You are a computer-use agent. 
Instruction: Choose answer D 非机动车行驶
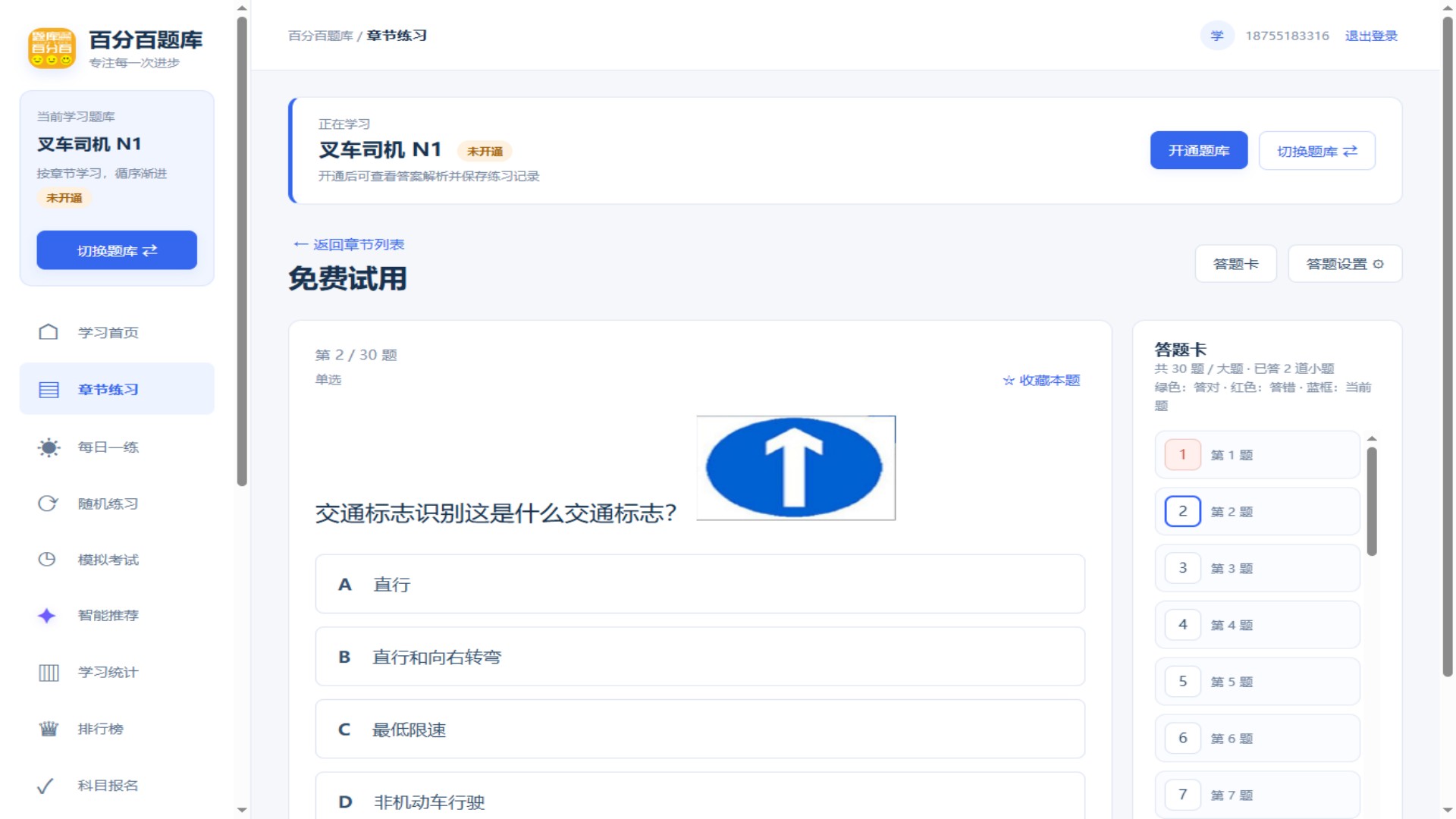700,796
